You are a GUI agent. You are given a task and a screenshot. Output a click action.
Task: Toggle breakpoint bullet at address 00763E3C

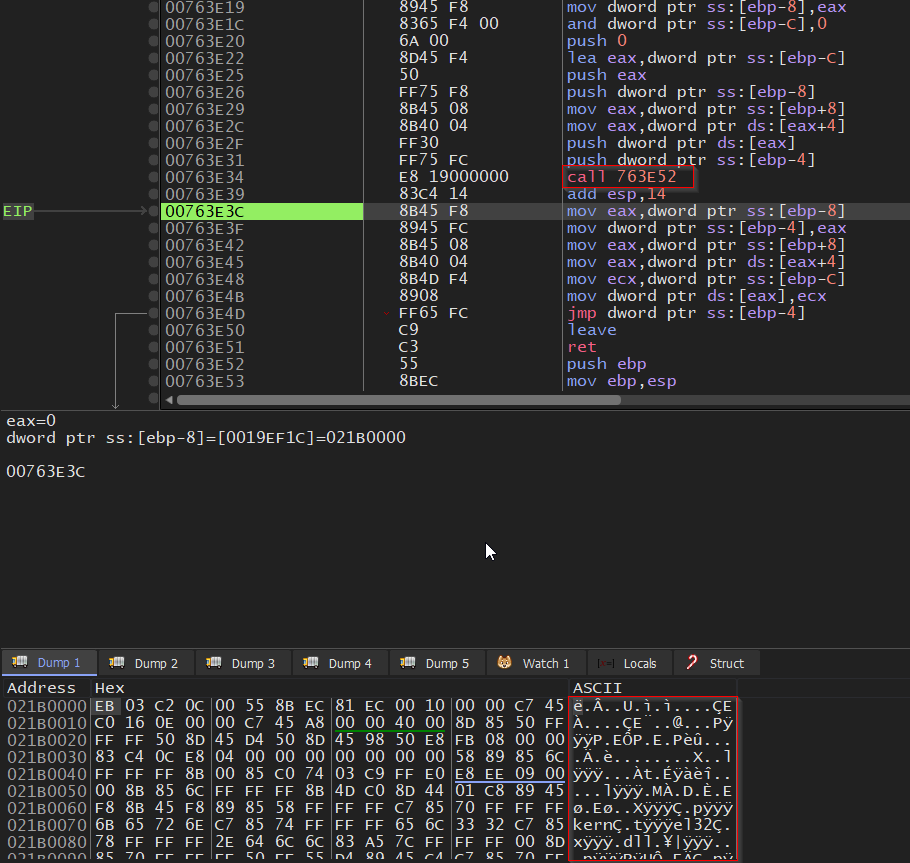(153, 211)
